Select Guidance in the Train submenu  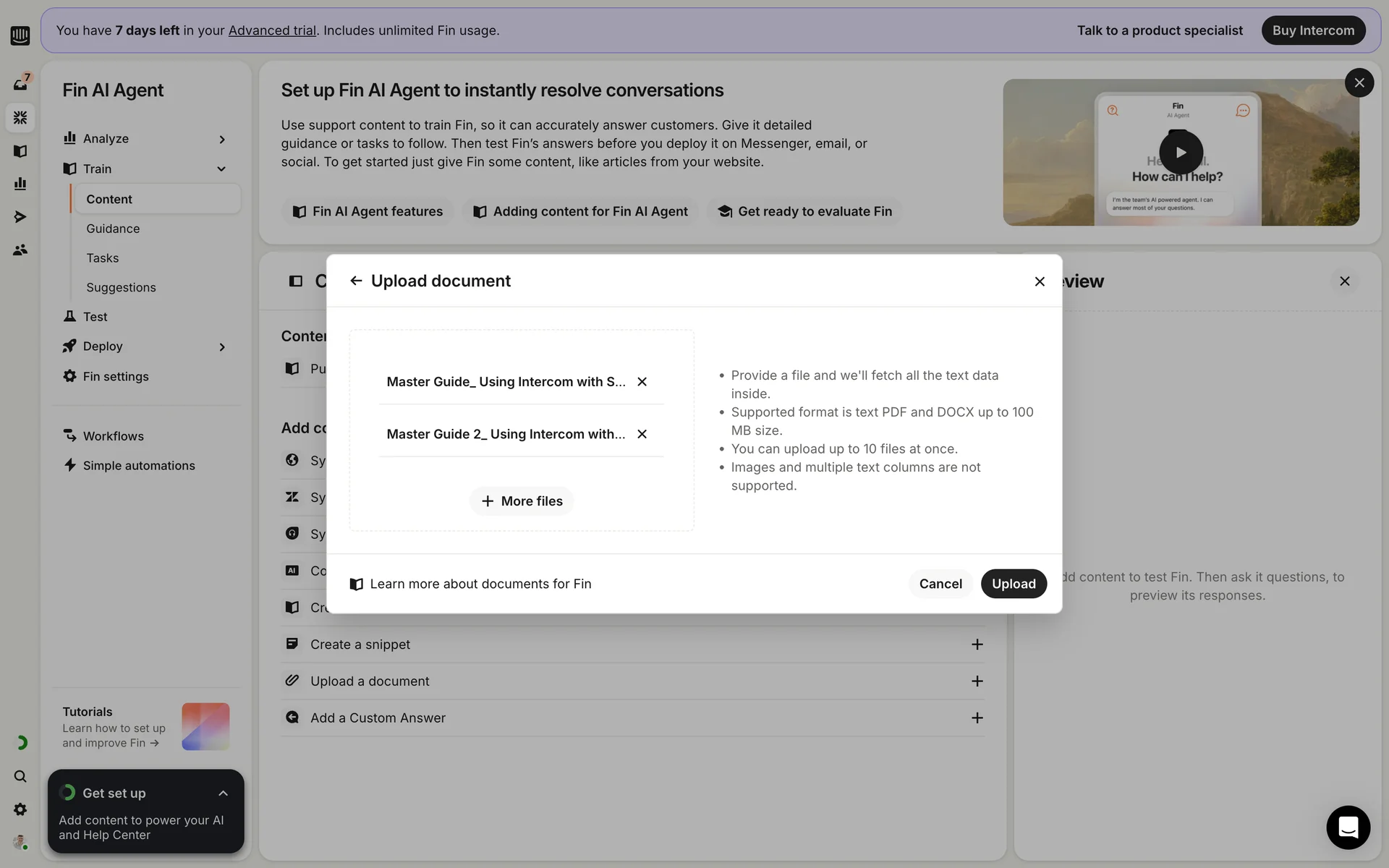pyautogui.click(x=113, y=229)
